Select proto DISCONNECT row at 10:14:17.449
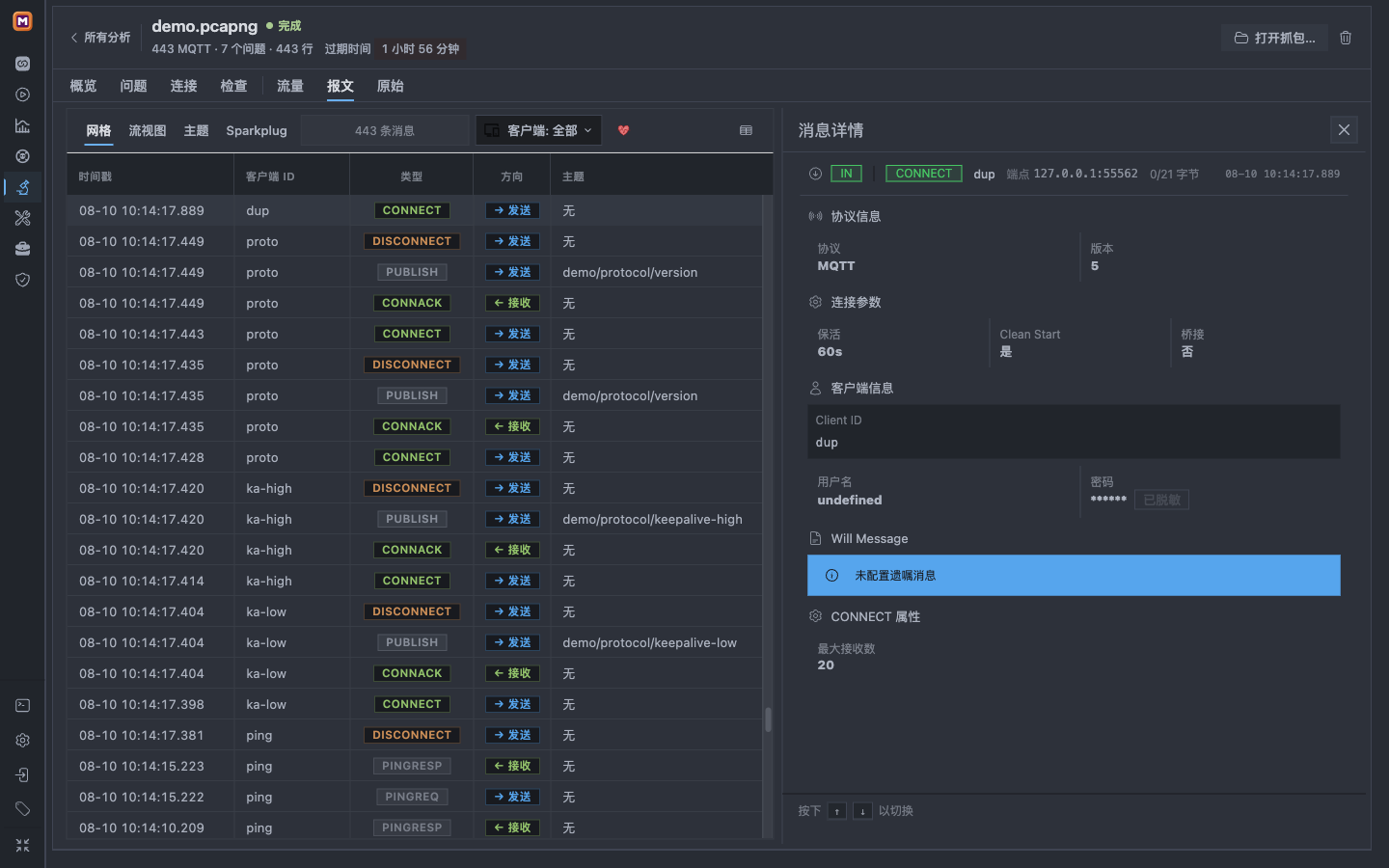The height and width of the screenshot is (868, 1389). (414, 241)
